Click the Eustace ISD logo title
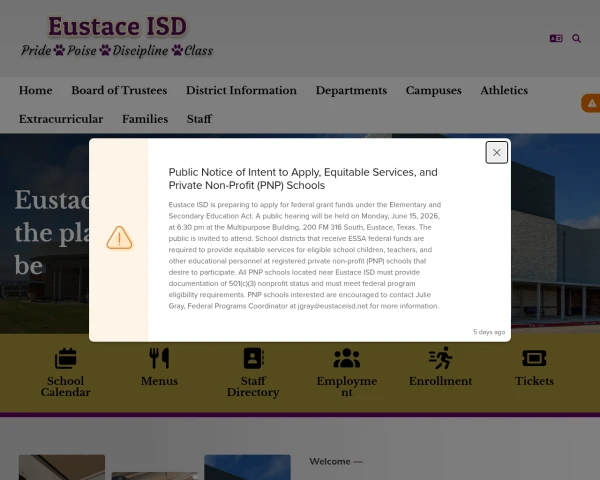 tap(117, 26)
